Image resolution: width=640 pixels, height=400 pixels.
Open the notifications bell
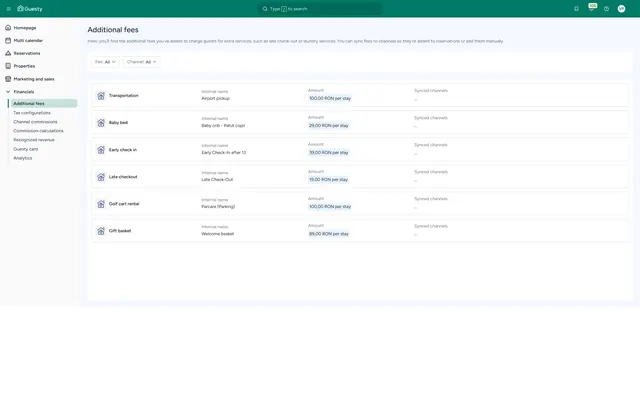click(576, 9)
